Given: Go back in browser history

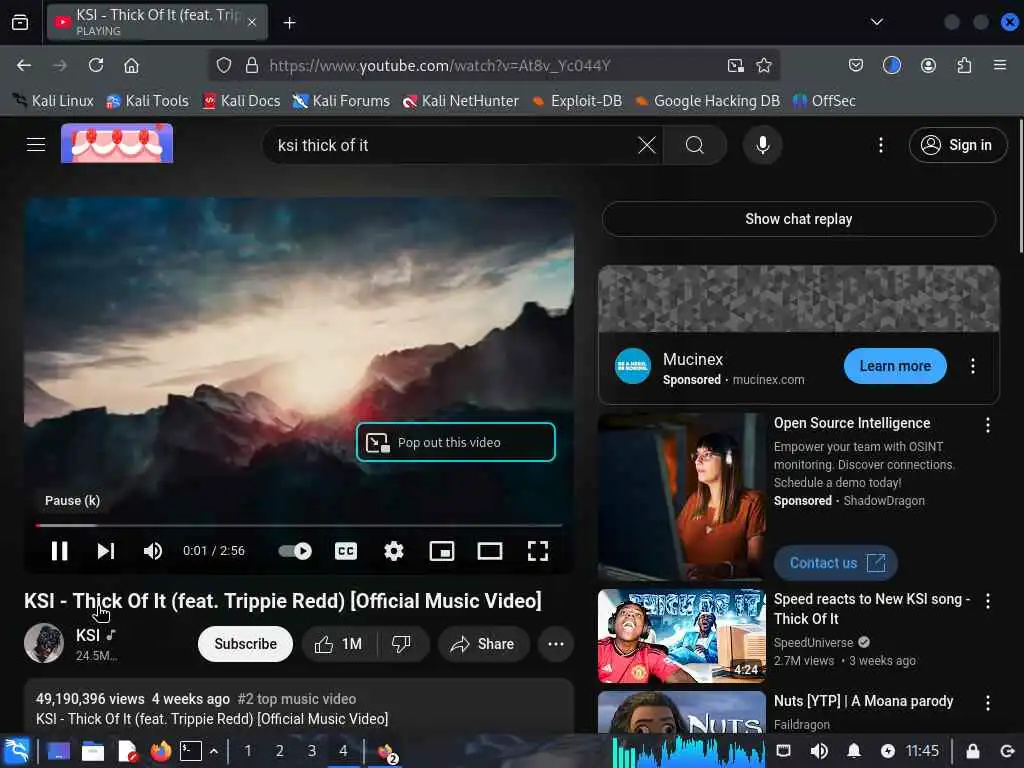Looking at the screenshot, I should coord(24,65).
